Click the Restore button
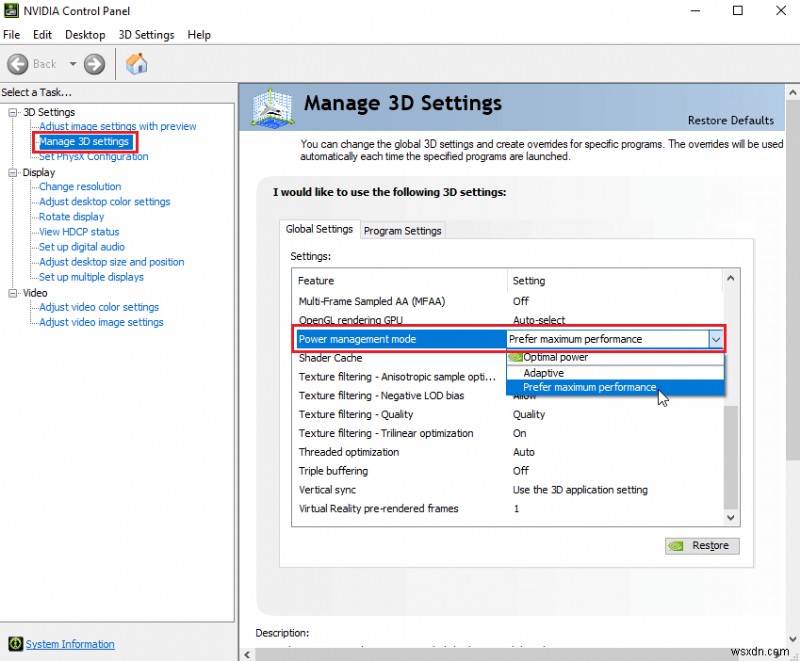Screen dimensions: 800x661 [702, 546]
